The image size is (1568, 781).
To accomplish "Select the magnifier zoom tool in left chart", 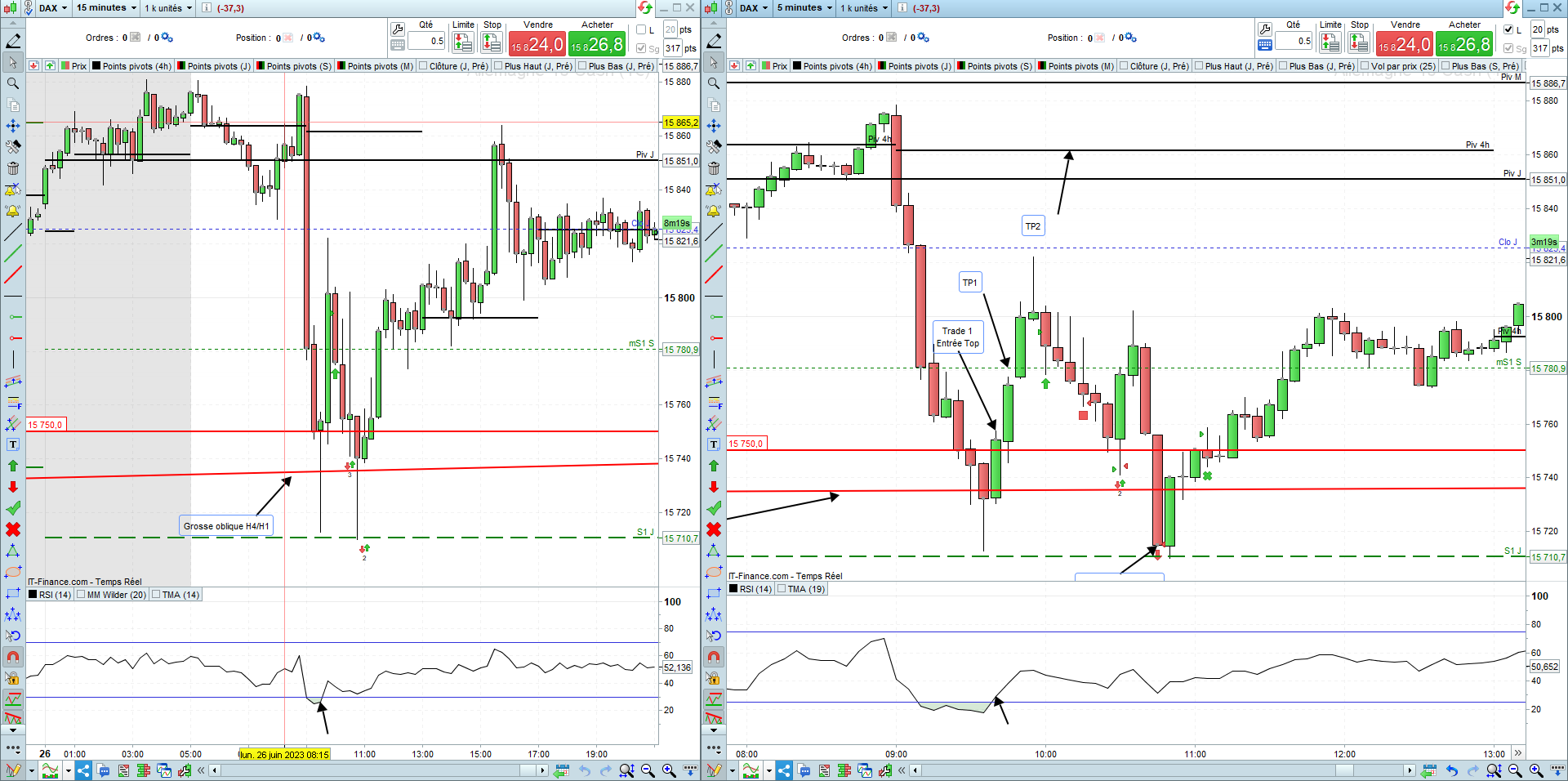I will click(13, 83).
